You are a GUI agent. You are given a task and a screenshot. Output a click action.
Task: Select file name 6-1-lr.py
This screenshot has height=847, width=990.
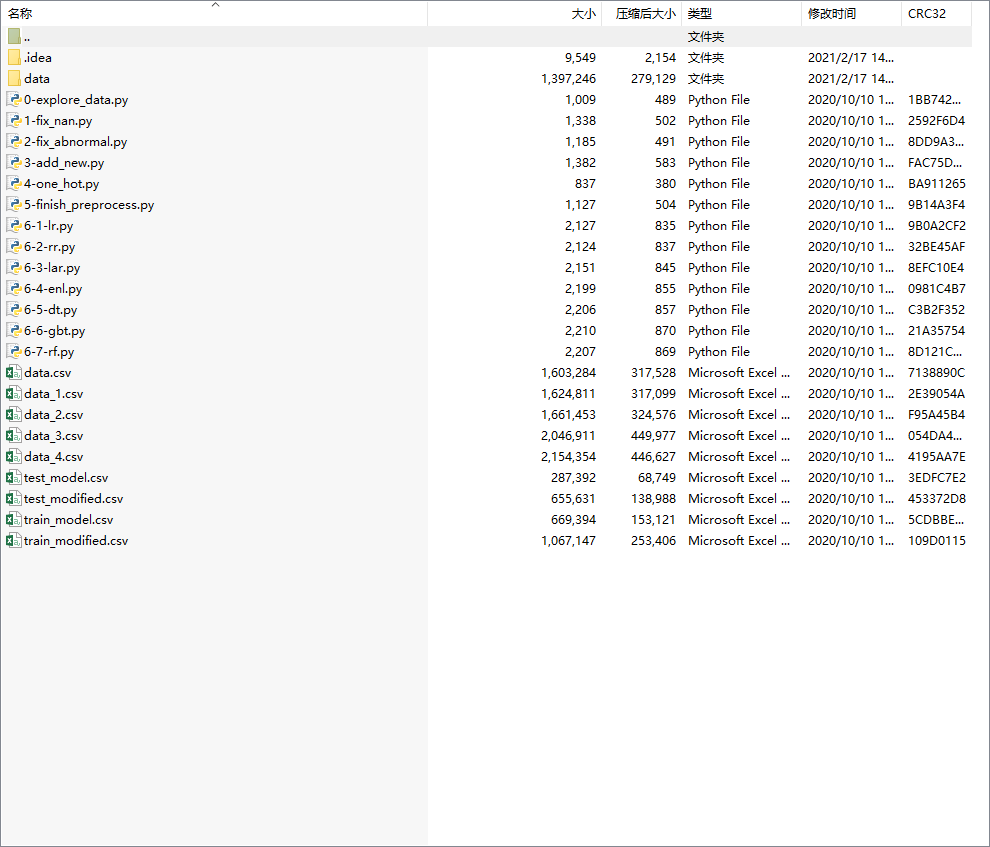[x=49, y=225]
